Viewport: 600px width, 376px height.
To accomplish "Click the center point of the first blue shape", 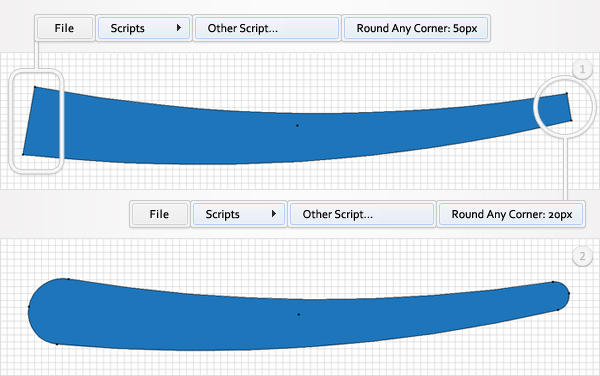I will [297, 125].
